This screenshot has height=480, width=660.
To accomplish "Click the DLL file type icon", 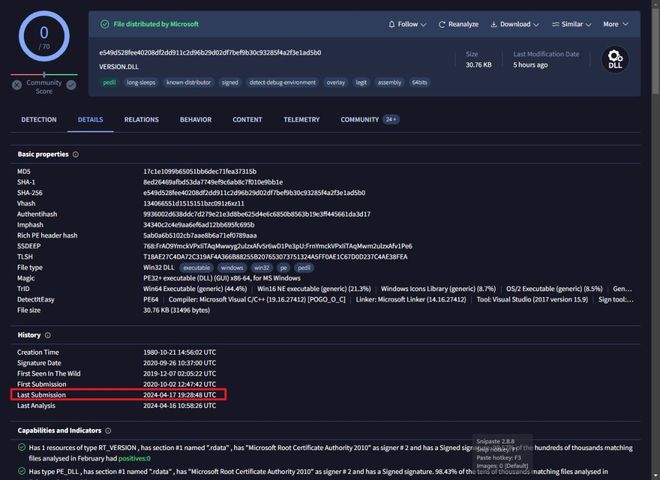I will click(615, 59).
